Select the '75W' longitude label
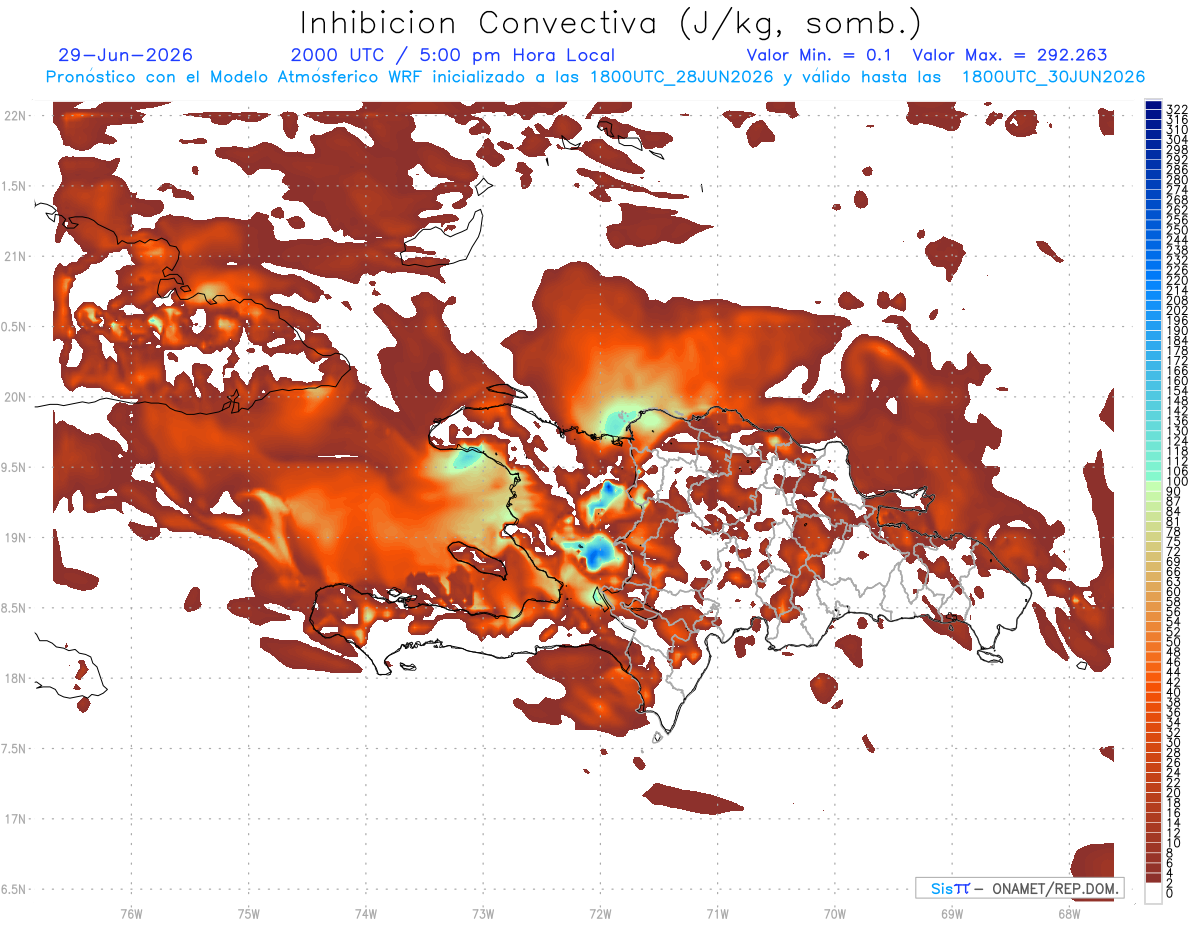Viewport: 1200px width, 927px height. pos(249,913)
